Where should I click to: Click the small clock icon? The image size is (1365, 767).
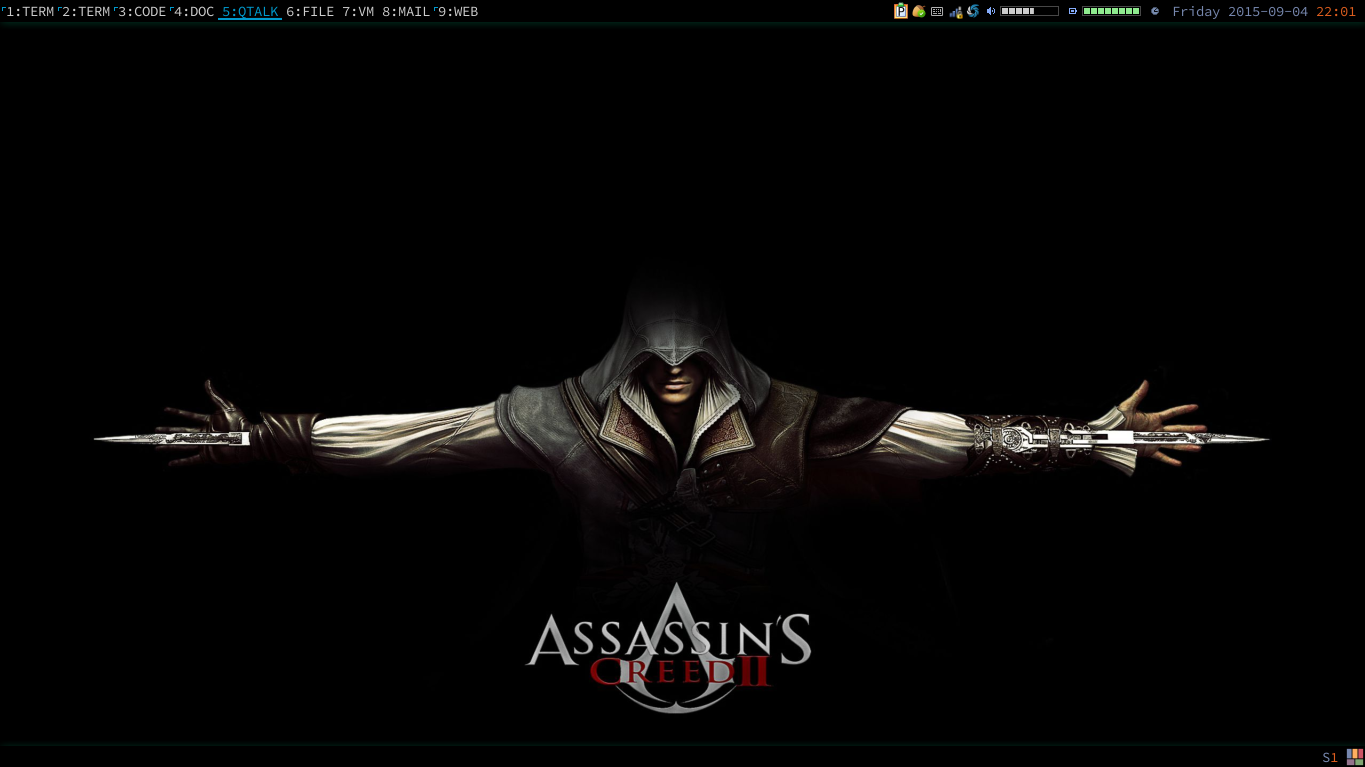[x=1155, y=12]
